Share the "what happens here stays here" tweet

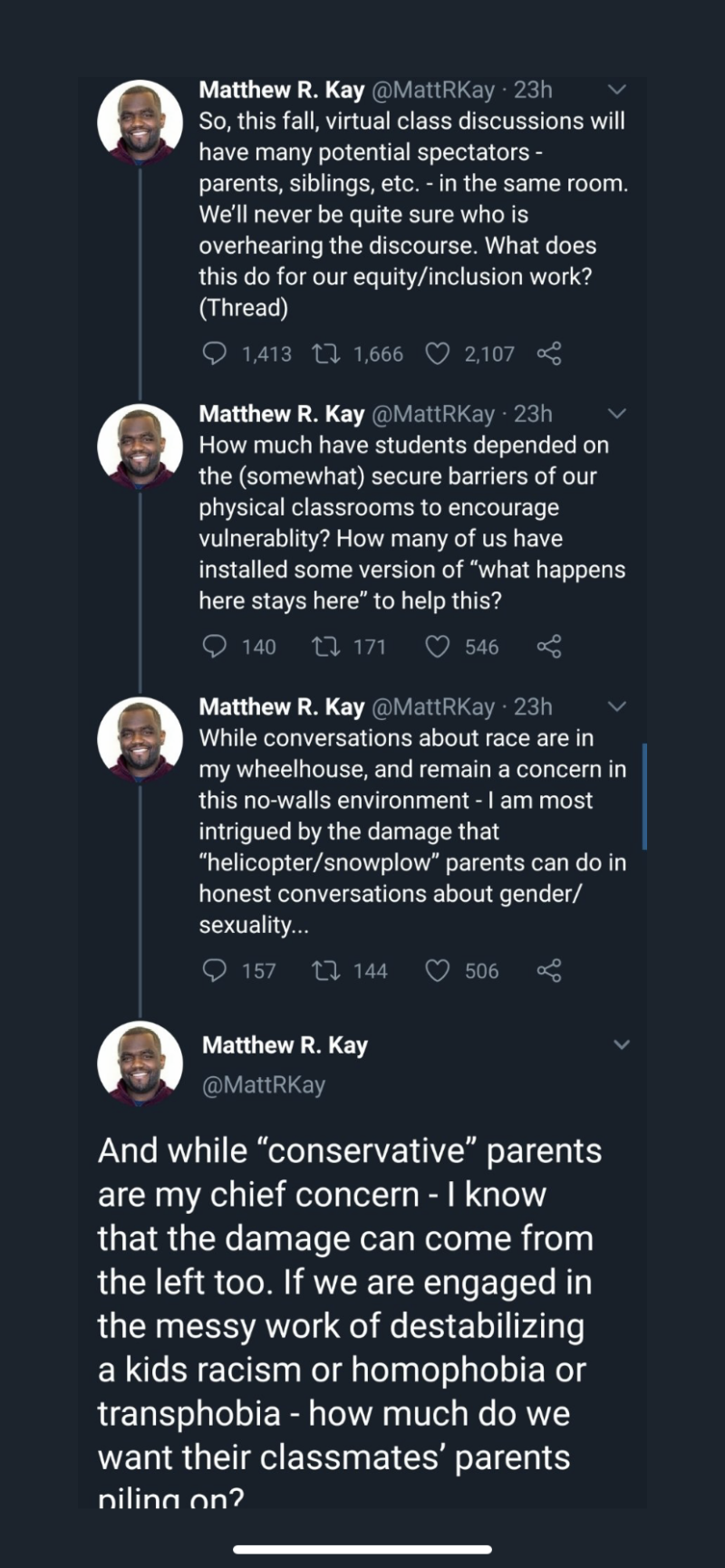pos(549,646)
